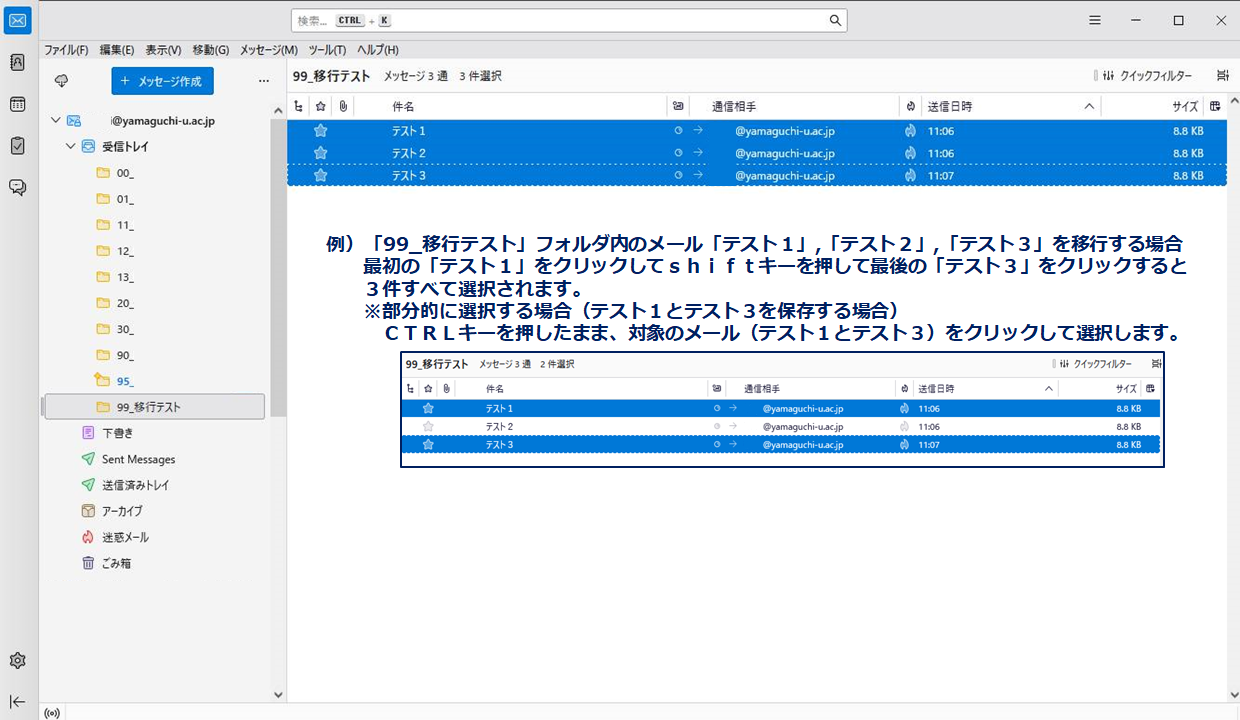Open the メッセージ(M) menu
Image resolution: width=1240 pixels, height=720 pixels.
point(269,50)
